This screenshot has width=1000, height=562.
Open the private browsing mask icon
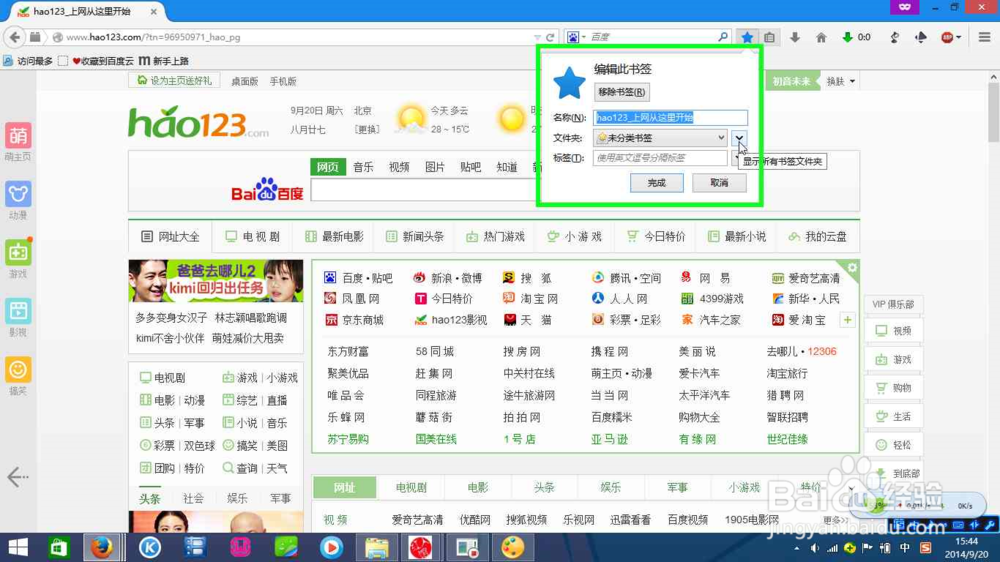pos(904,7)
